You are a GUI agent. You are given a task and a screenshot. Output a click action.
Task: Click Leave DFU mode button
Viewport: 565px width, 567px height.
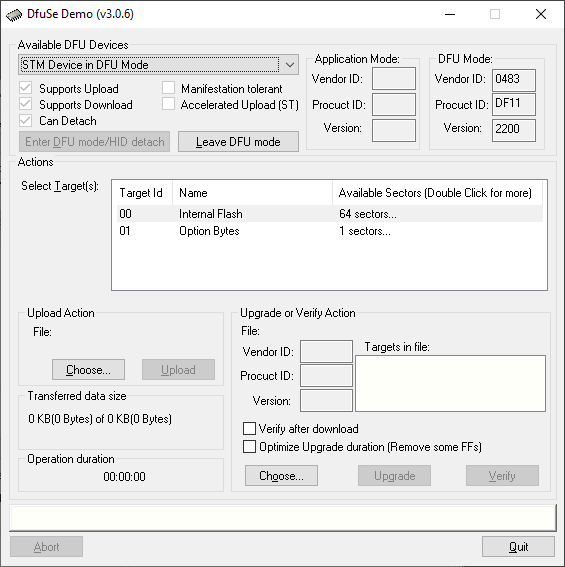(x=238, y=142)
